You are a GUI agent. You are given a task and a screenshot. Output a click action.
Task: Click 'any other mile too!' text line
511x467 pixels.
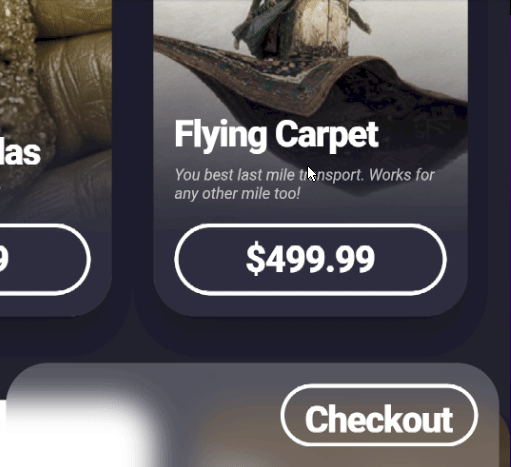[237, 194]
